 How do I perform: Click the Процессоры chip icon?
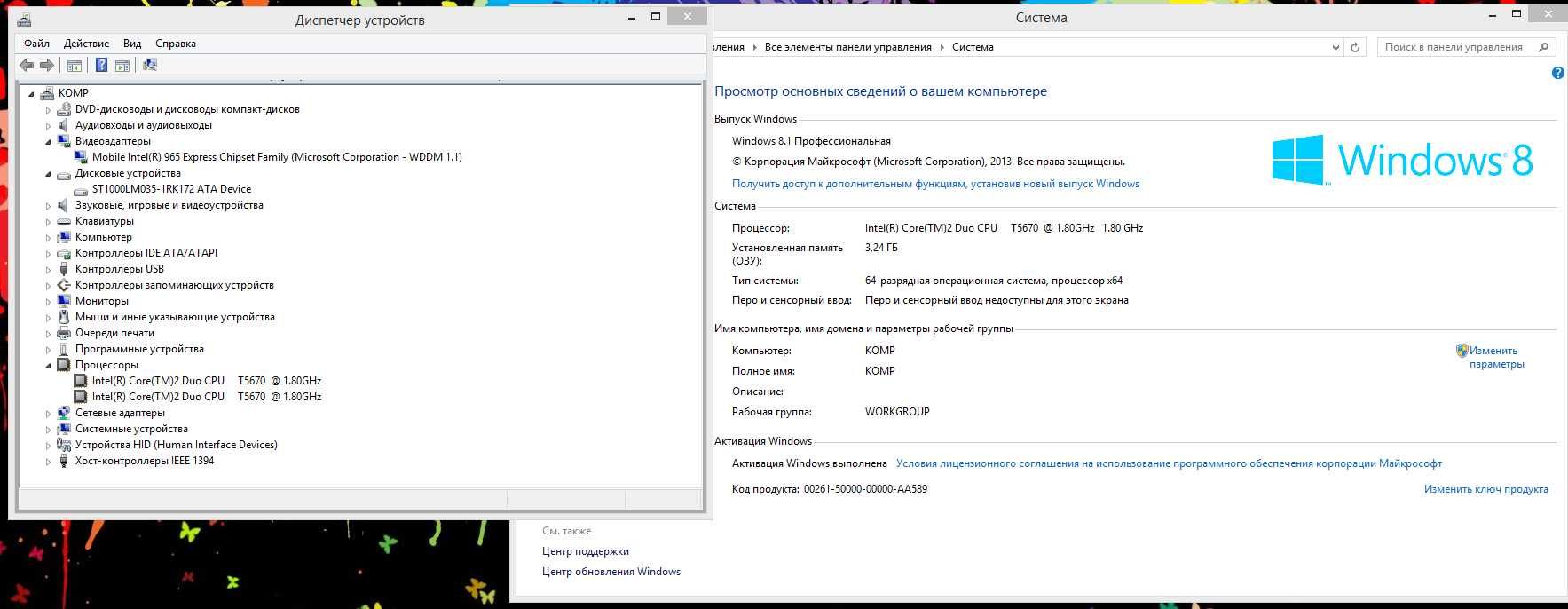point(64,365)
